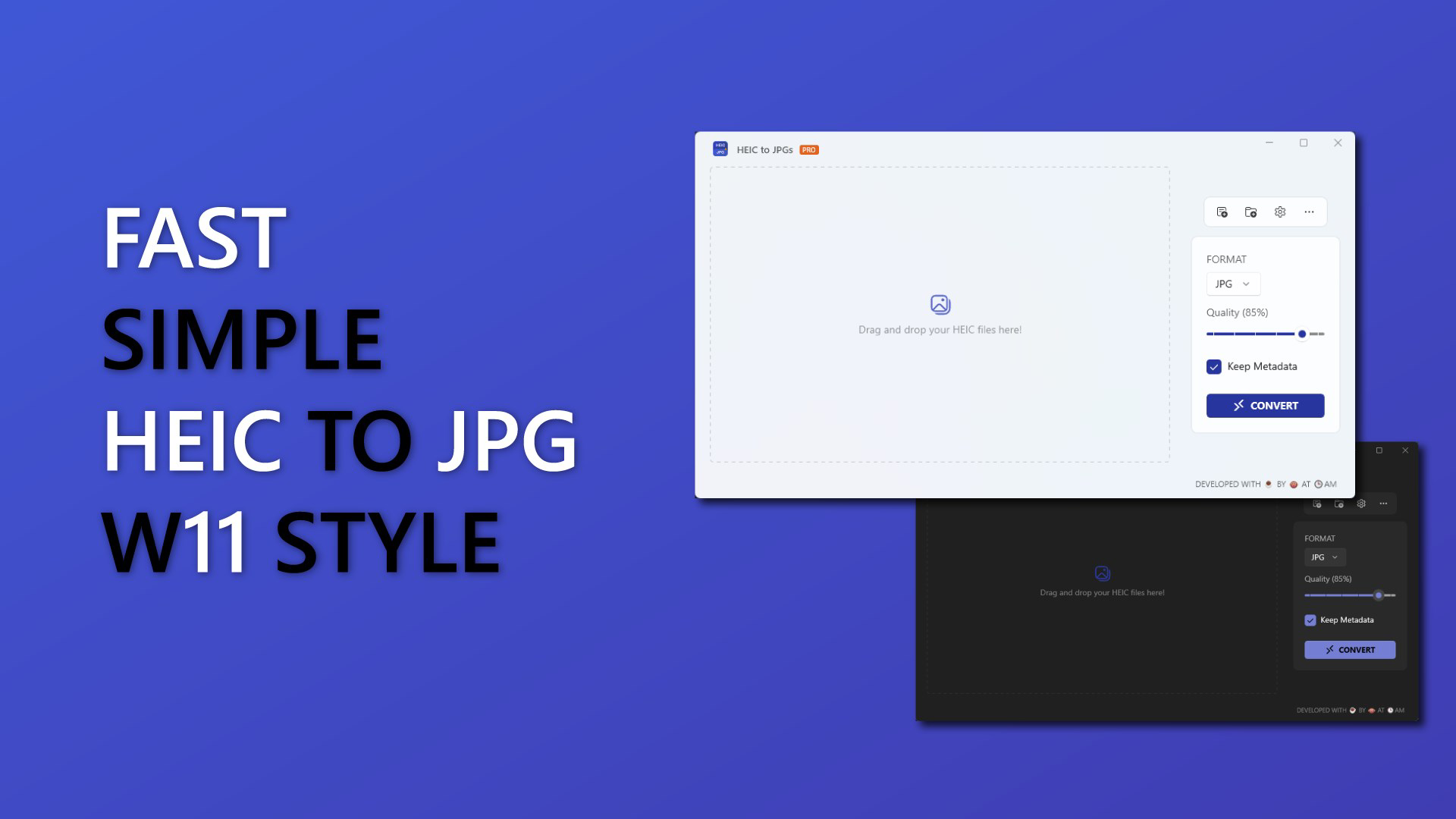
Task: Click CONVERT in the dark window
Action: 1350,649
